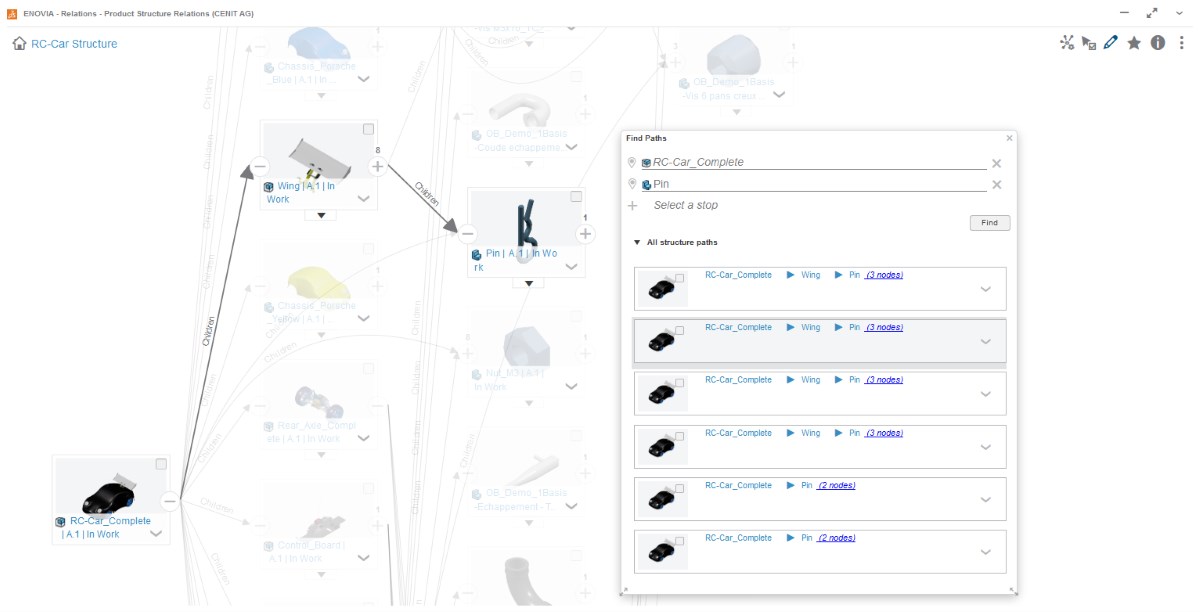Image resolution: width=1200 pixels, height=612 pixels.
Task: Expand relations on Pin node's plus button
Action: pos(585,235)
